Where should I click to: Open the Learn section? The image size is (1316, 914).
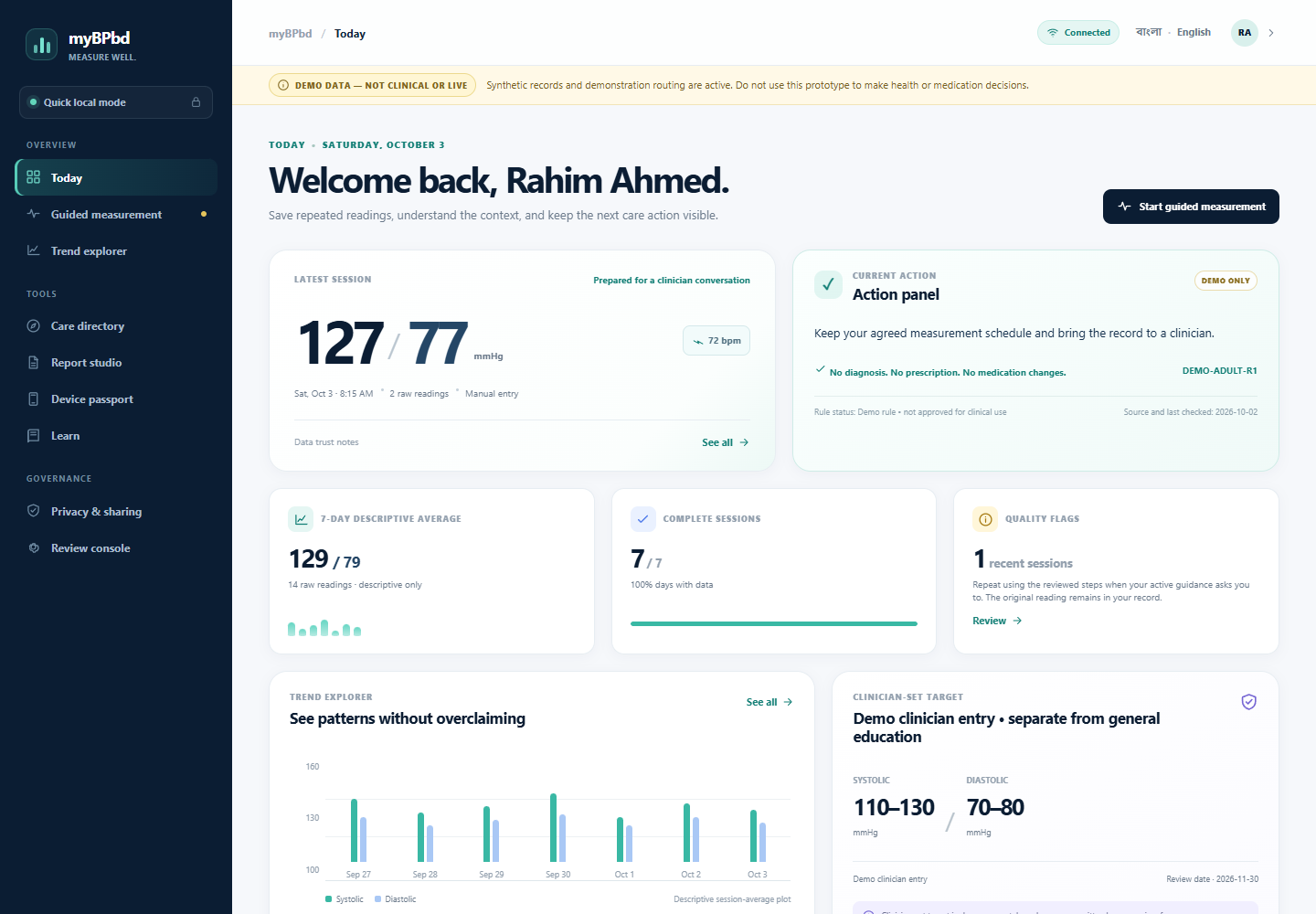tap(116, 435)
